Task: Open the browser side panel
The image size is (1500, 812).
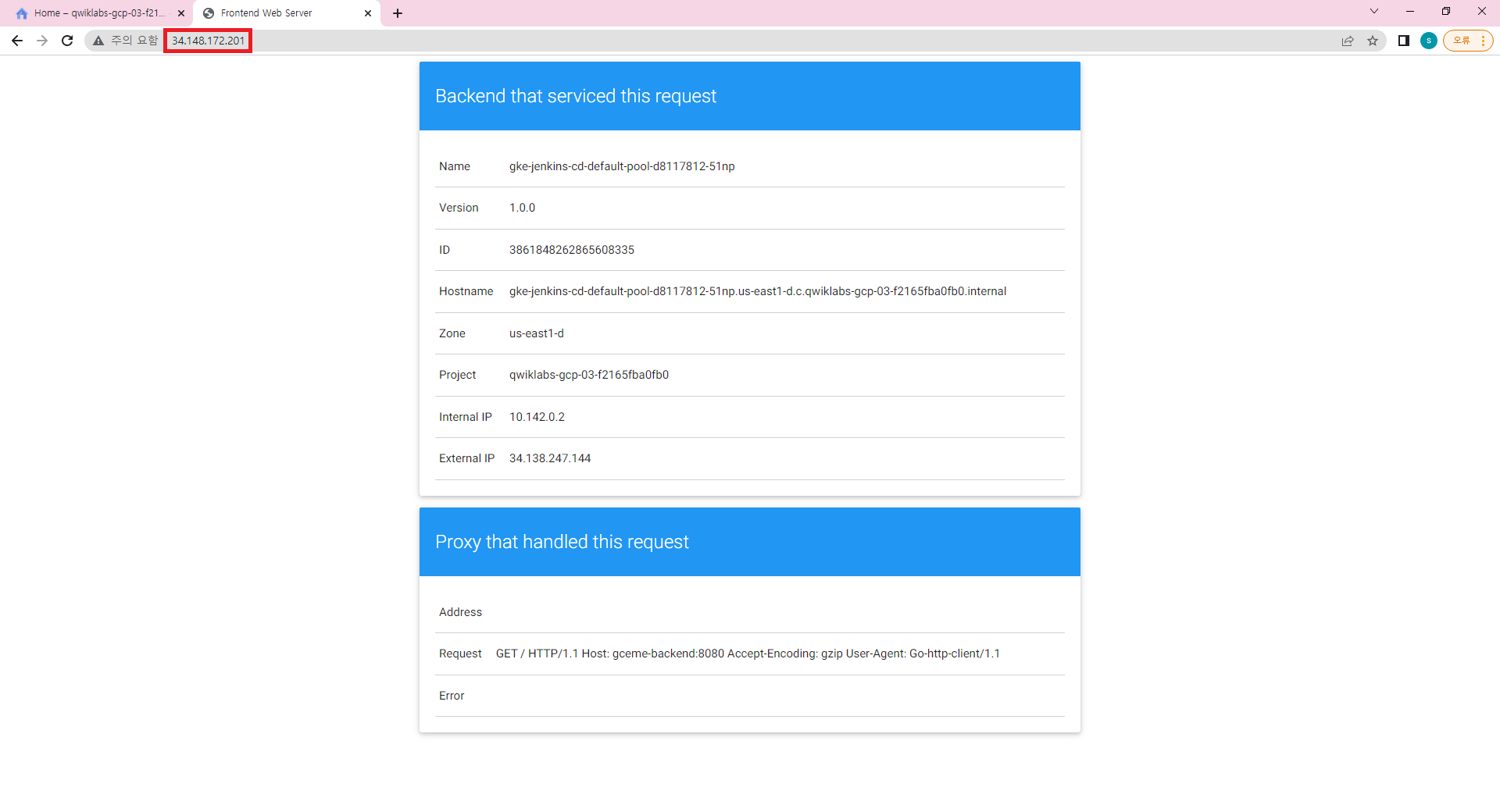Action: point(1404,41)
